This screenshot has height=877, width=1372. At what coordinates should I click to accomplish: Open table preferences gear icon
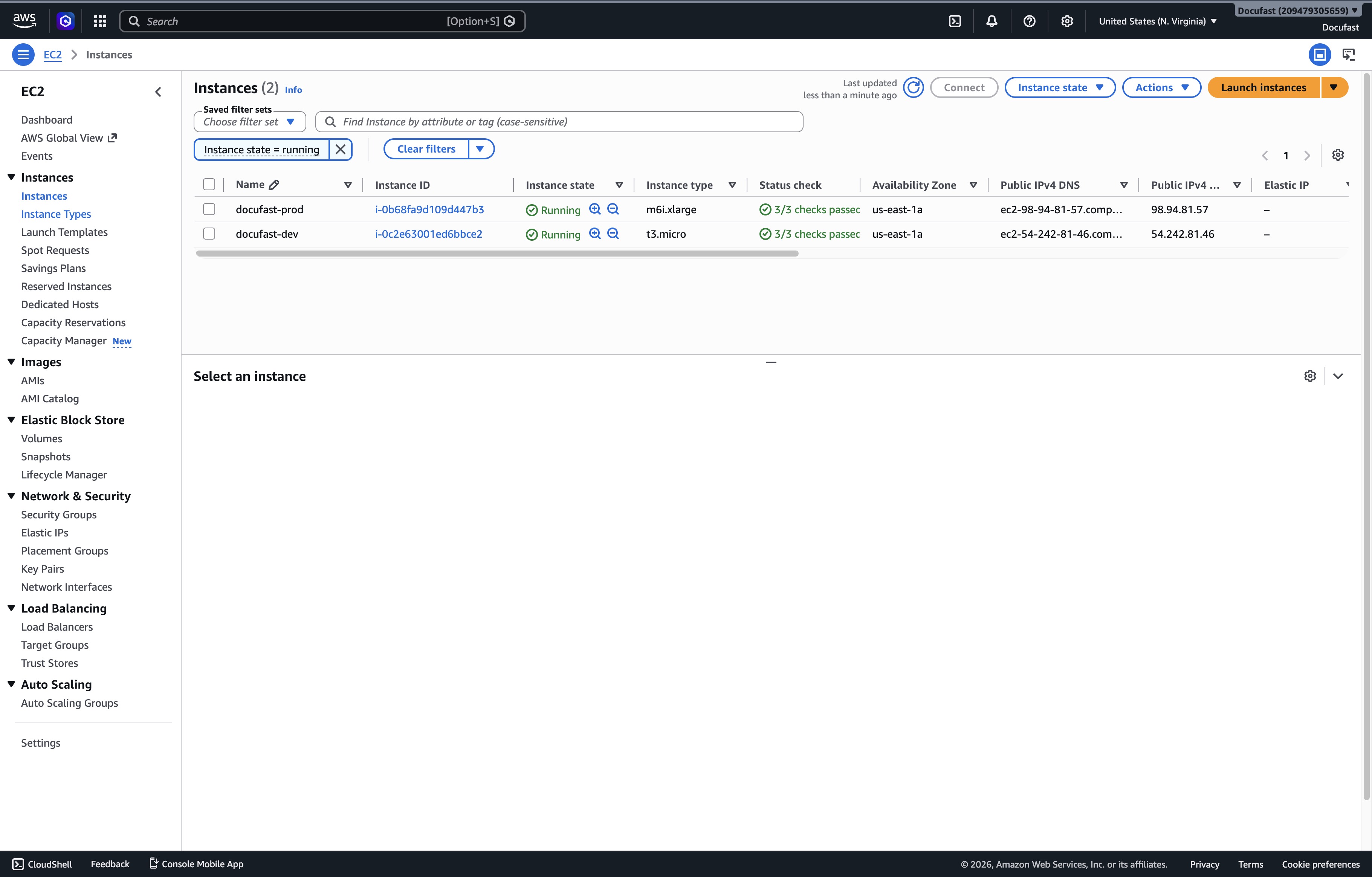pyautogui.click(x=1338, y=155)
